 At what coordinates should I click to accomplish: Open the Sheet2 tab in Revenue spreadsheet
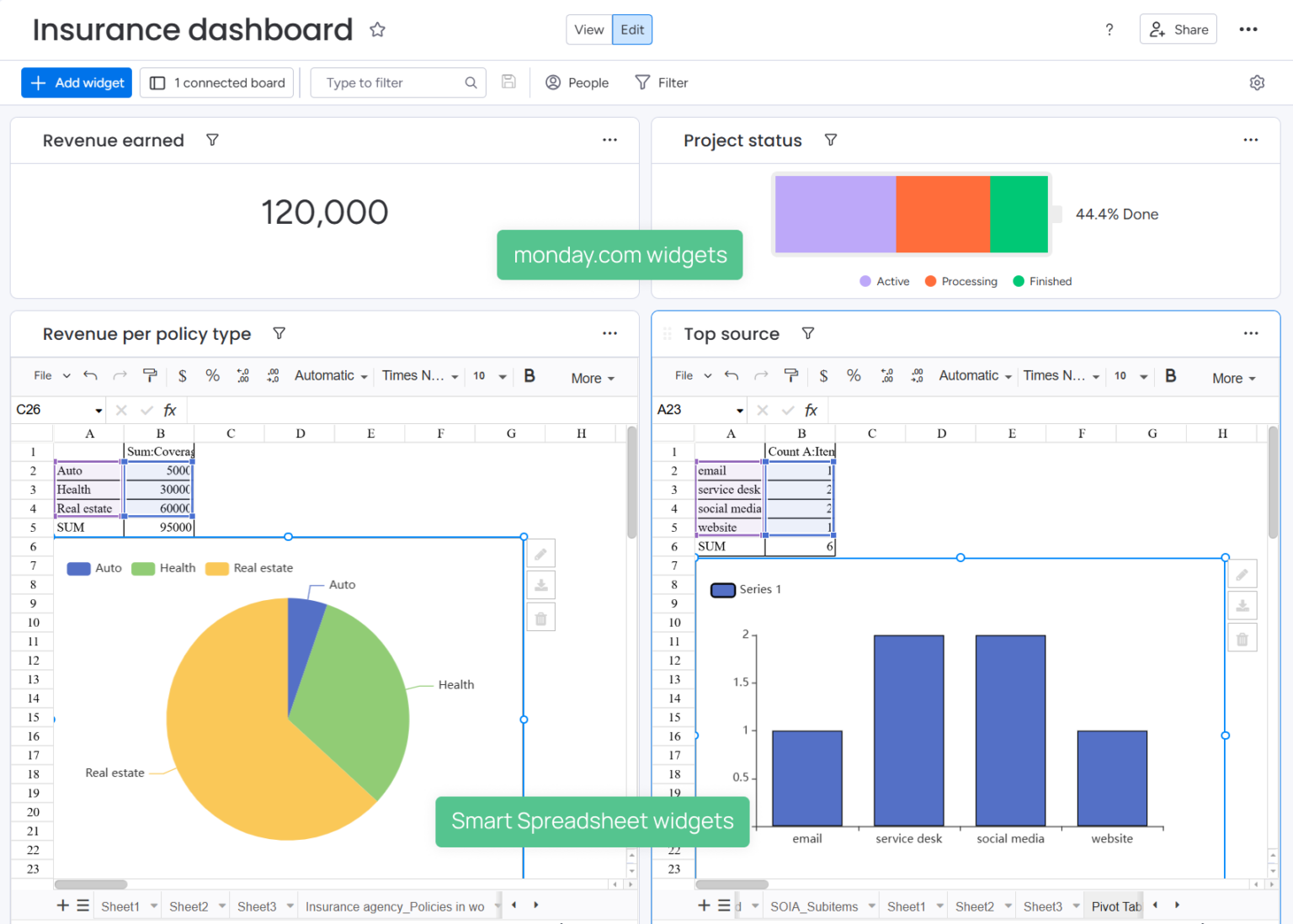(x=189, y=905)
